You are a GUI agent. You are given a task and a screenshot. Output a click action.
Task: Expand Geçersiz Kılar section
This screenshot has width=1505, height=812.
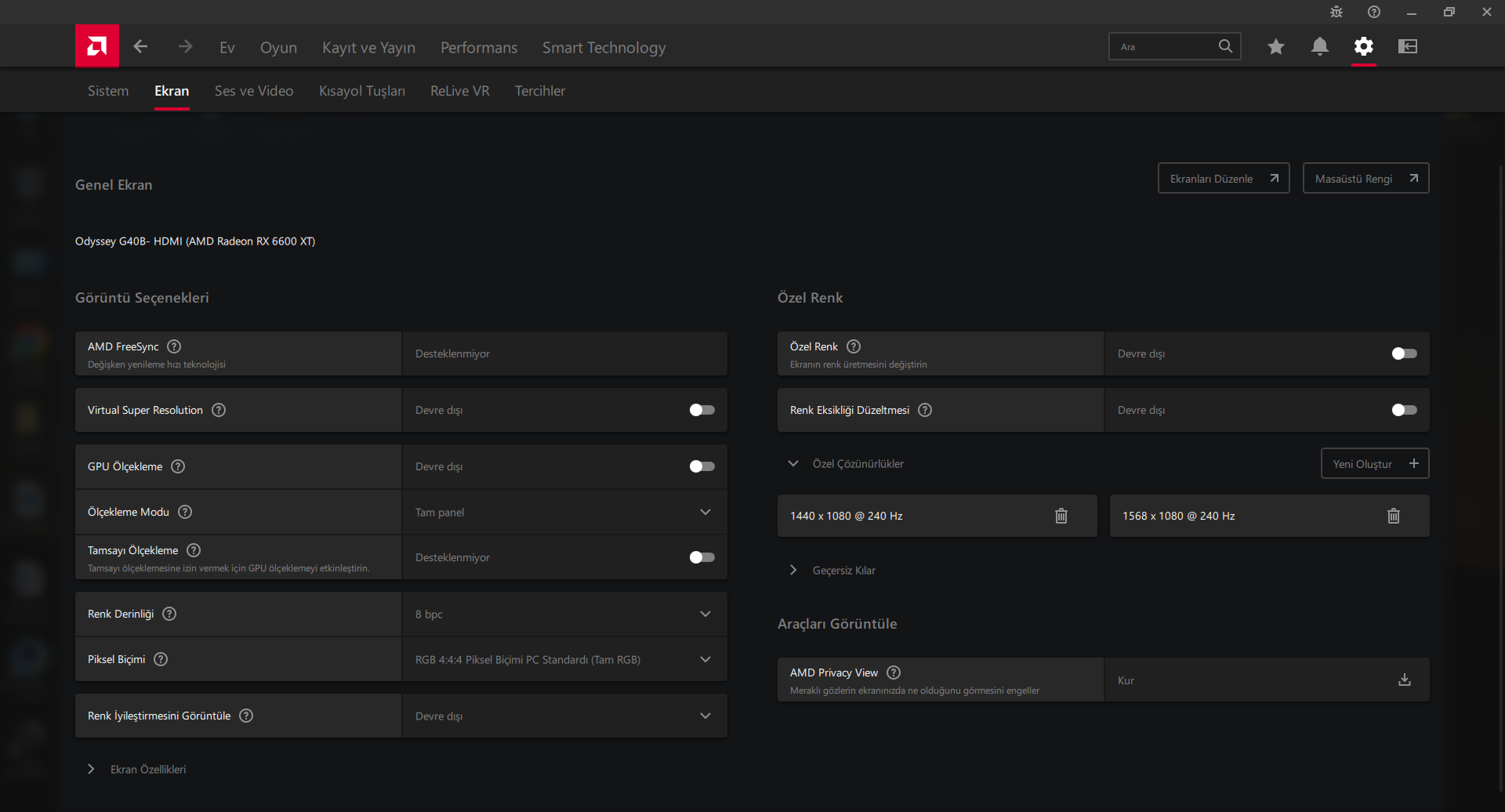pos(793,570)
